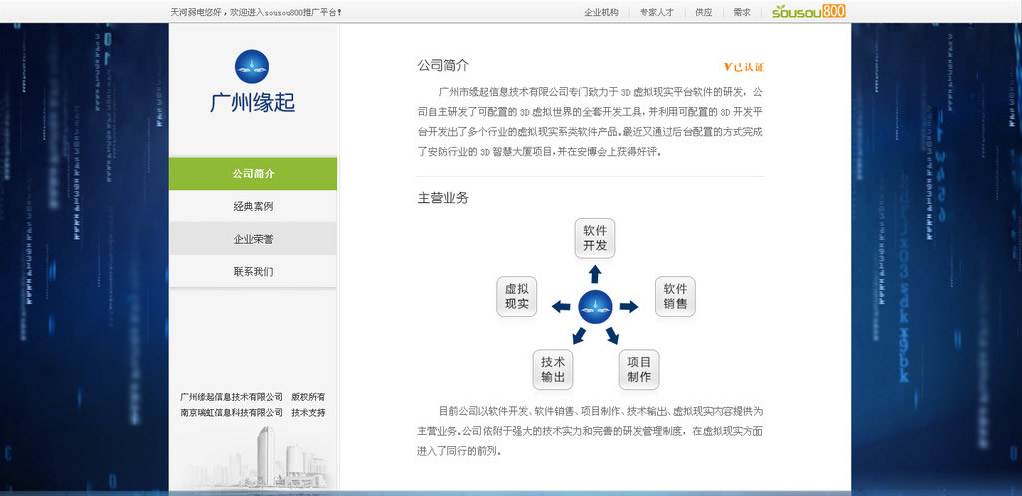This screenshot has width=1022, height=496.
Task: Open 企业机构 in the top navigation
Action: click(x=601, y=12)
